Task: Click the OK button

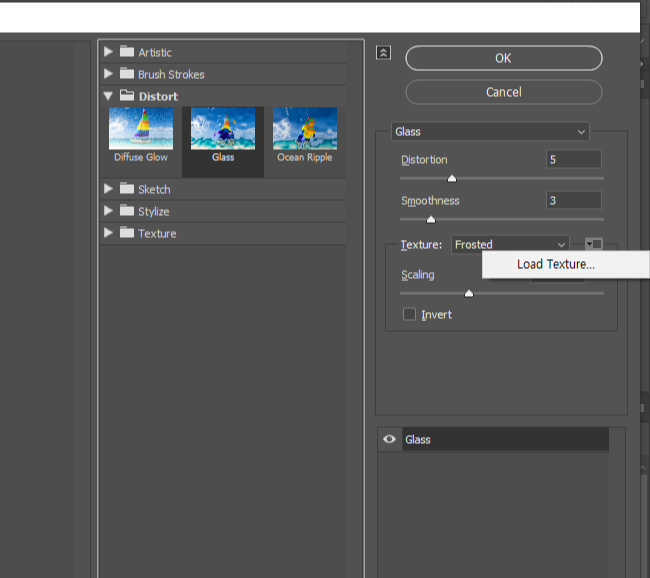Action: (504, 58)
